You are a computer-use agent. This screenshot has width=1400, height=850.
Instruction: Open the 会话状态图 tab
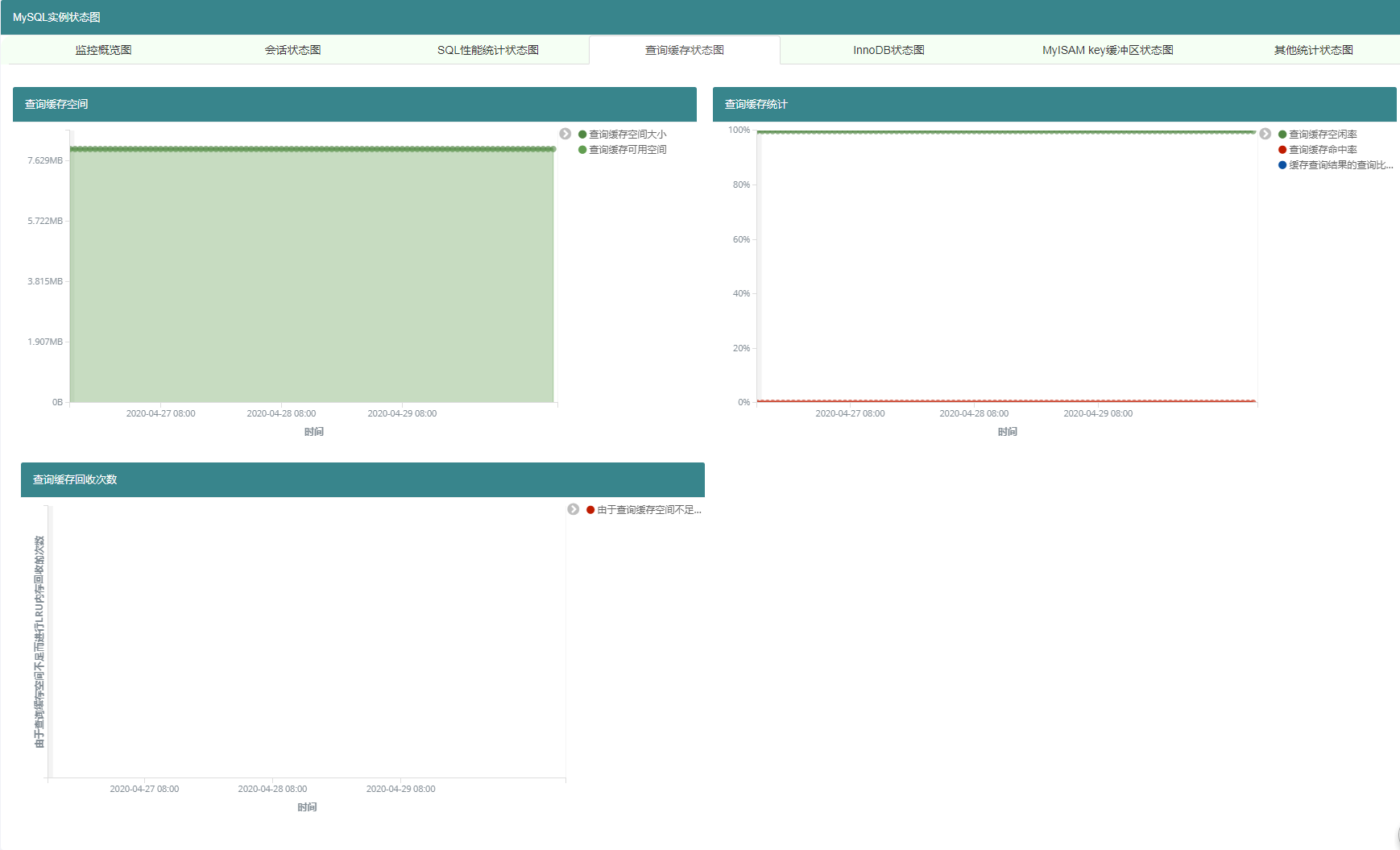(x=292, y=50)
